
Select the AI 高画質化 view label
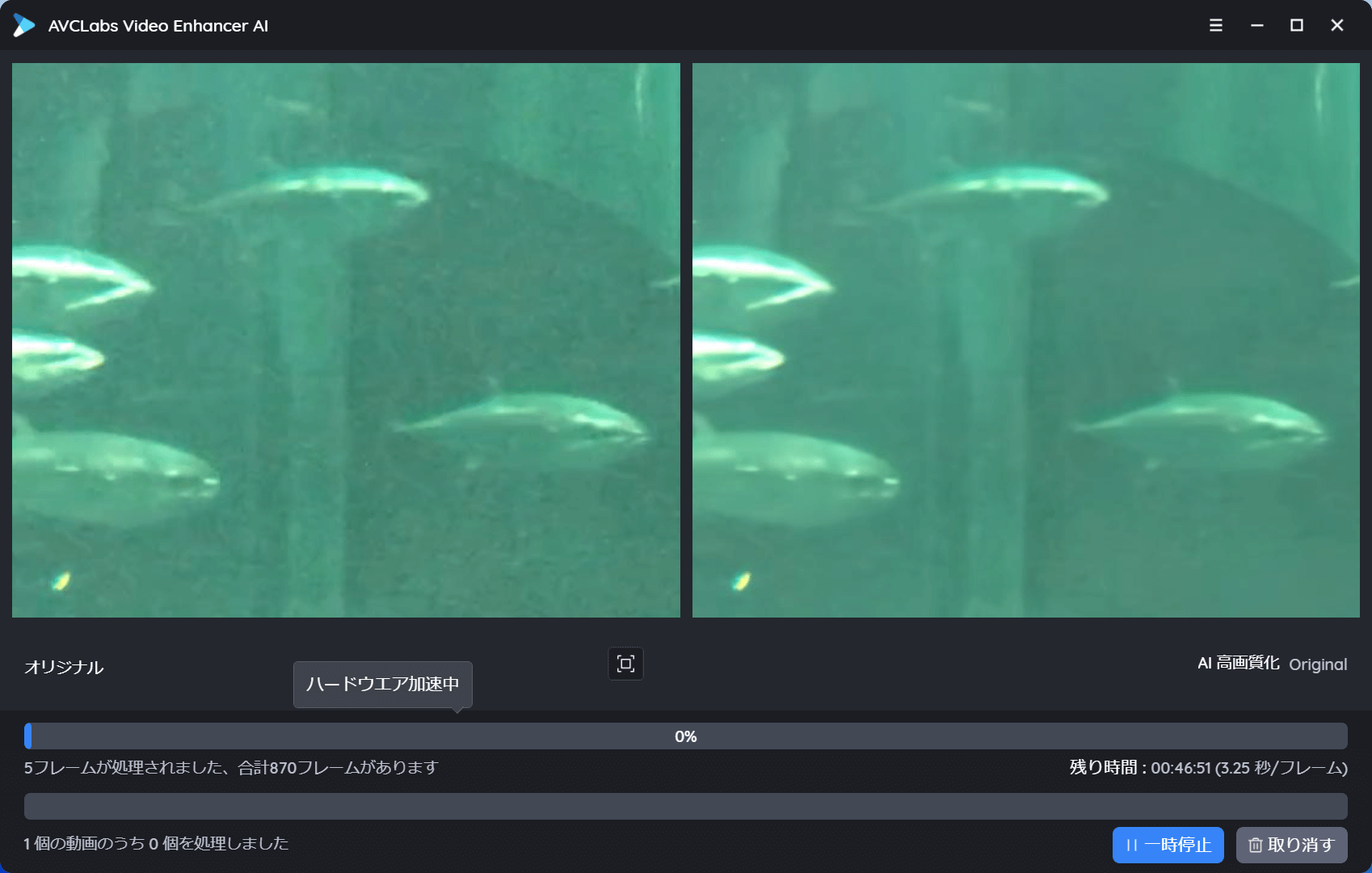tap(1238, 663)
